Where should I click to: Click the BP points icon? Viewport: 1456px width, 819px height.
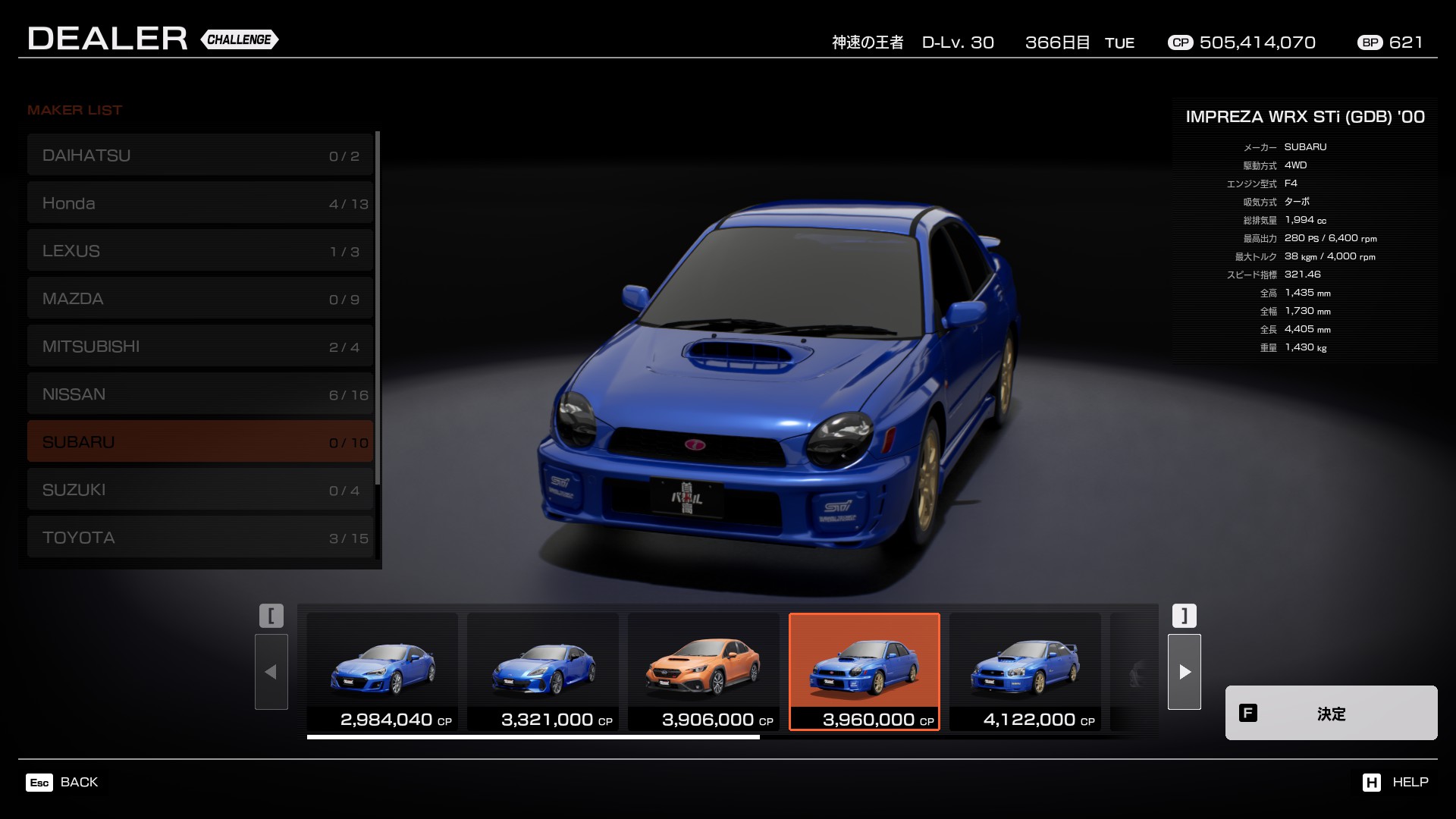pos(1370,42)
